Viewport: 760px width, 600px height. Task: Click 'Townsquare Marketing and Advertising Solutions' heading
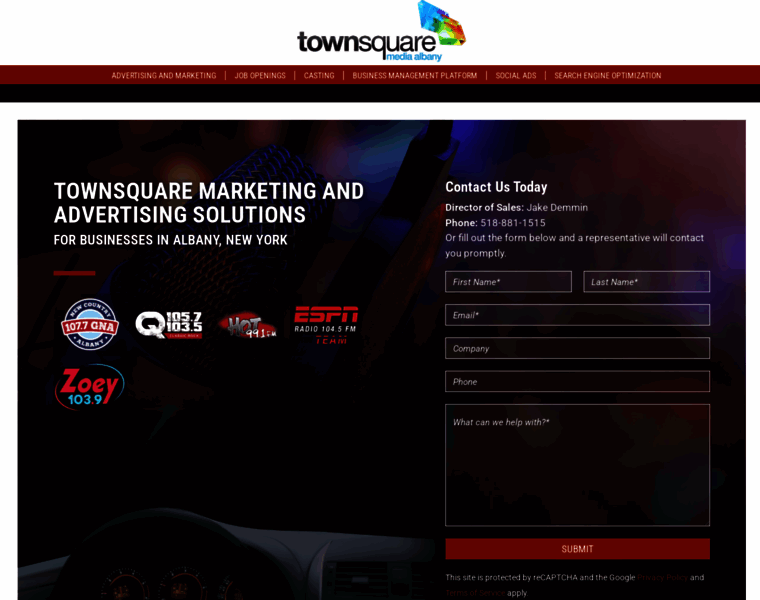click(x=209, y=203)
